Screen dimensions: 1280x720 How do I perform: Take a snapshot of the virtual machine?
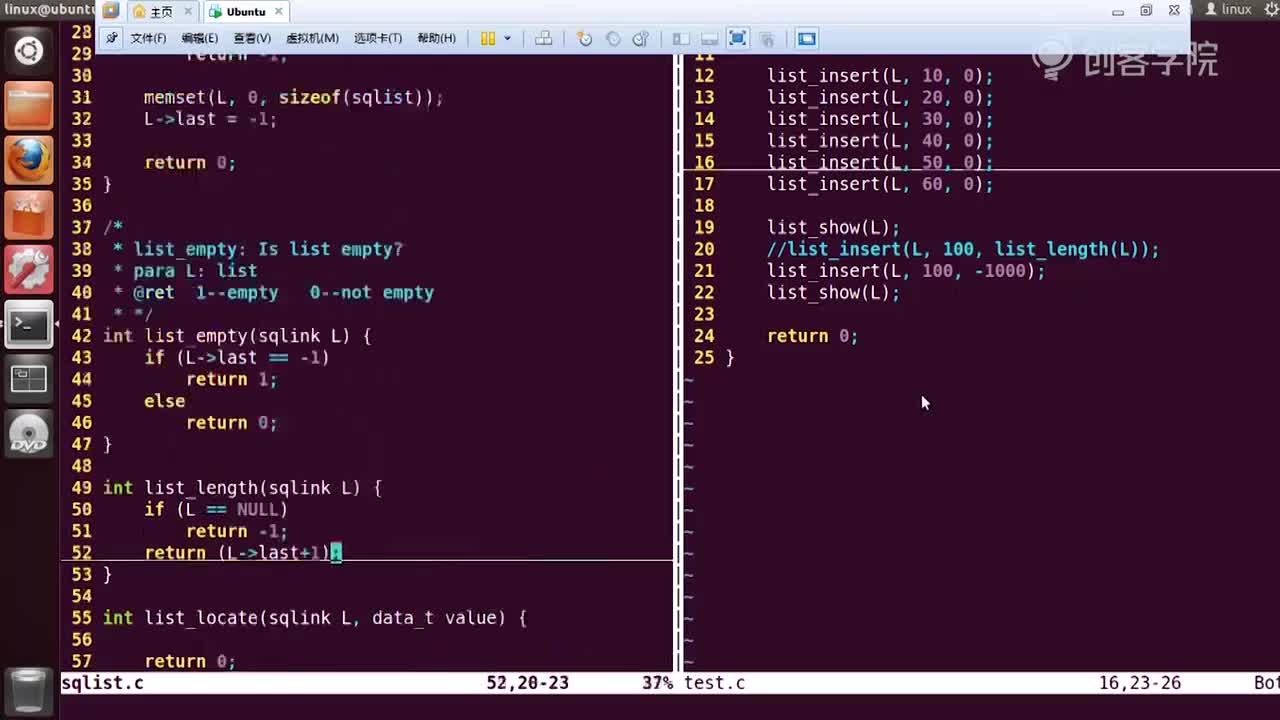click(x=585, y=39)
